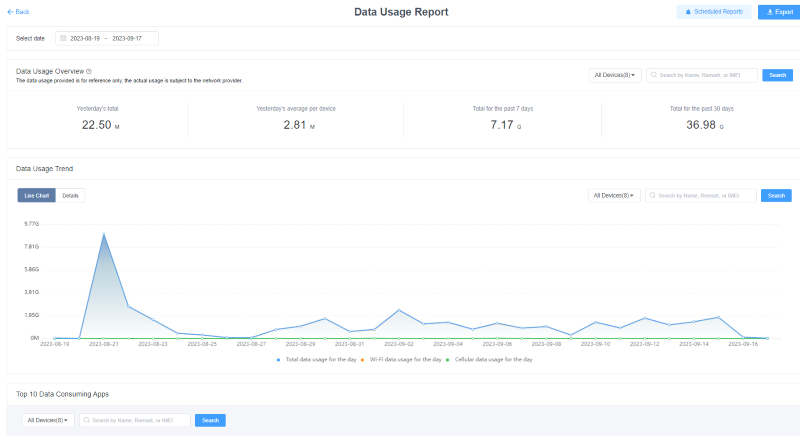Click the 2023-08-19 x-axis label
This screenshot has height=436, width=800.
coord(55,344)
